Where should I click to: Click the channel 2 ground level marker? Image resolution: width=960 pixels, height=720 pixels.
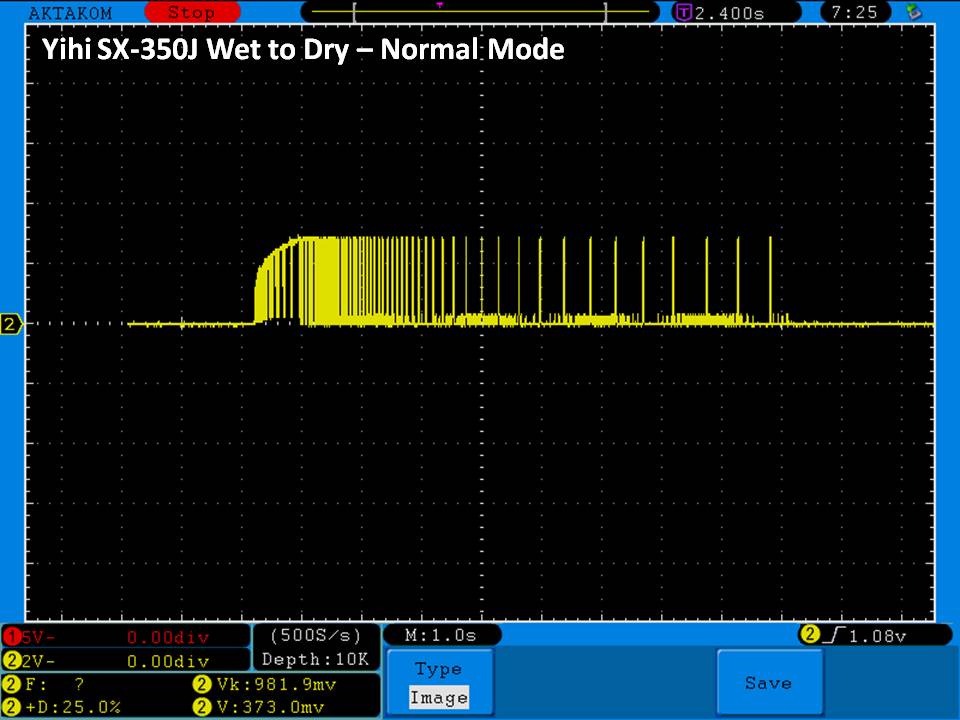(12, 324)
